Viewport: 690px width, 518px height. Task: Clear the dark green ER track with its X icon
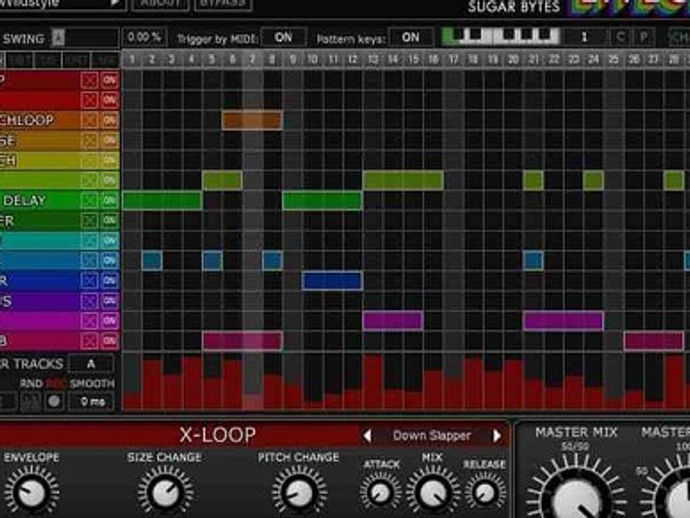pos(89,220)
